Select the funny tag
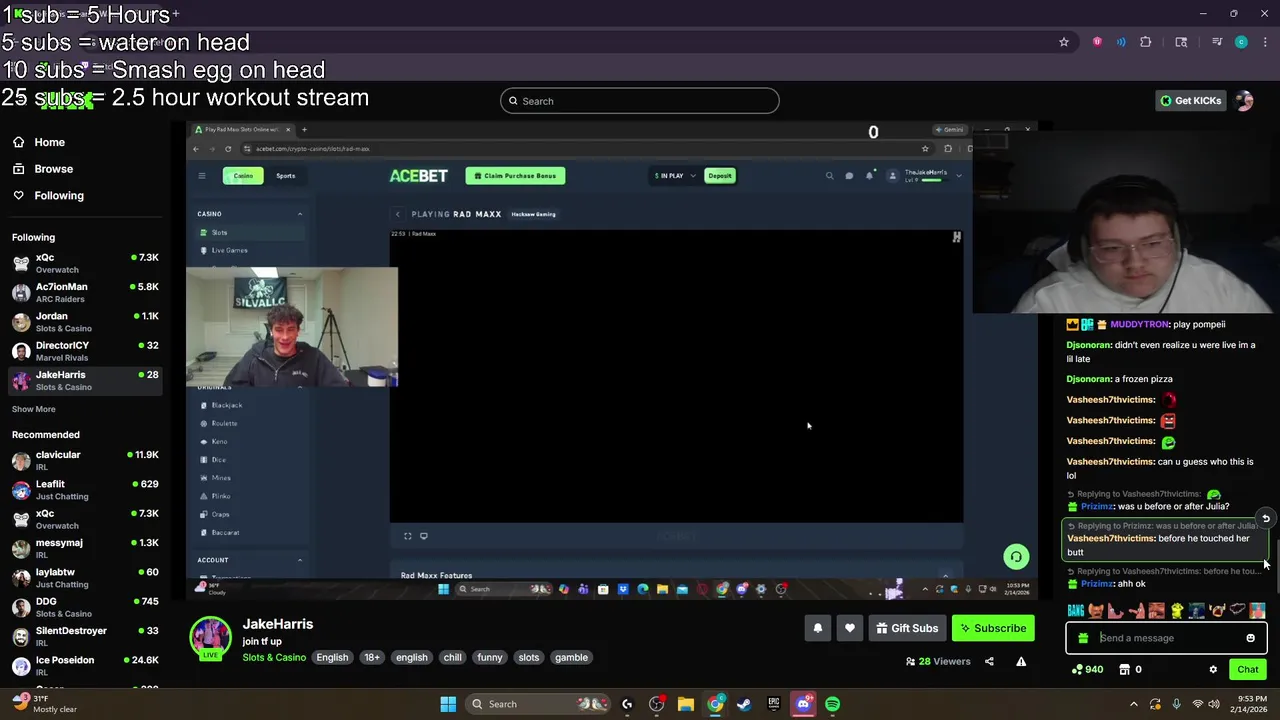Viewport: 1280px width, 720px height. pyautogui.click(x=490, y=657)
